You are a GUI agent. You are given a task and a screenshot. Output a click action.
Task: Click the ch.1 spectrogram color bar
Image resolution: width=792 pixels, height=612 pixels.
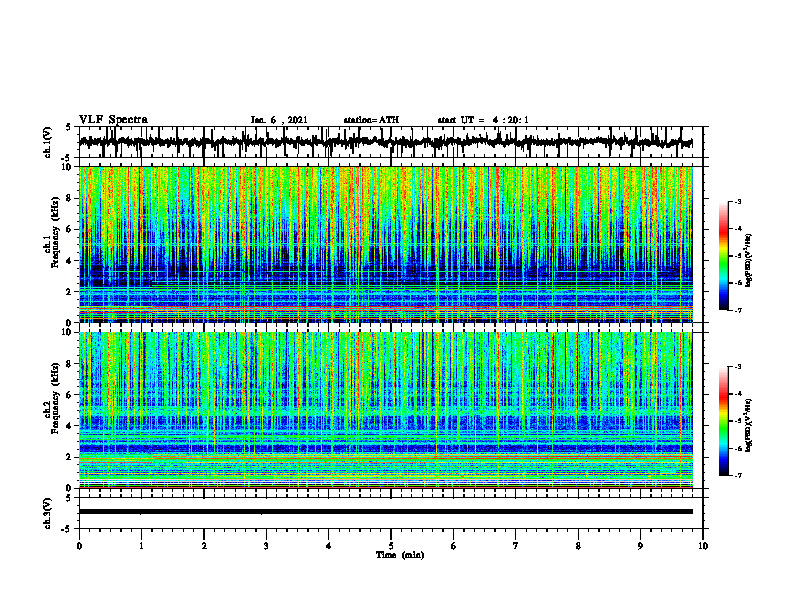pyautogui.click(x=724, y=256)
